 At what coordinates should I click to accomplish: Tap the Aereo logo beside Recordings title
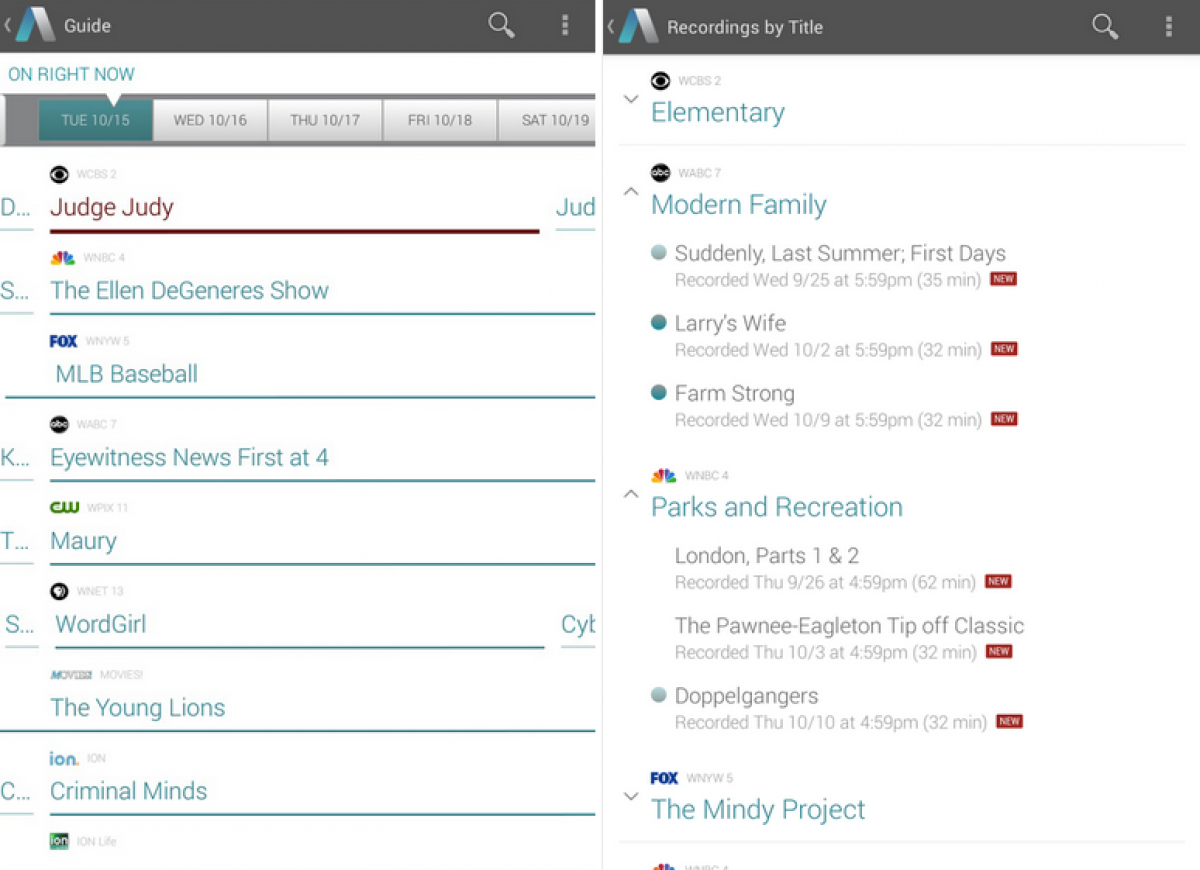(638, 27)
